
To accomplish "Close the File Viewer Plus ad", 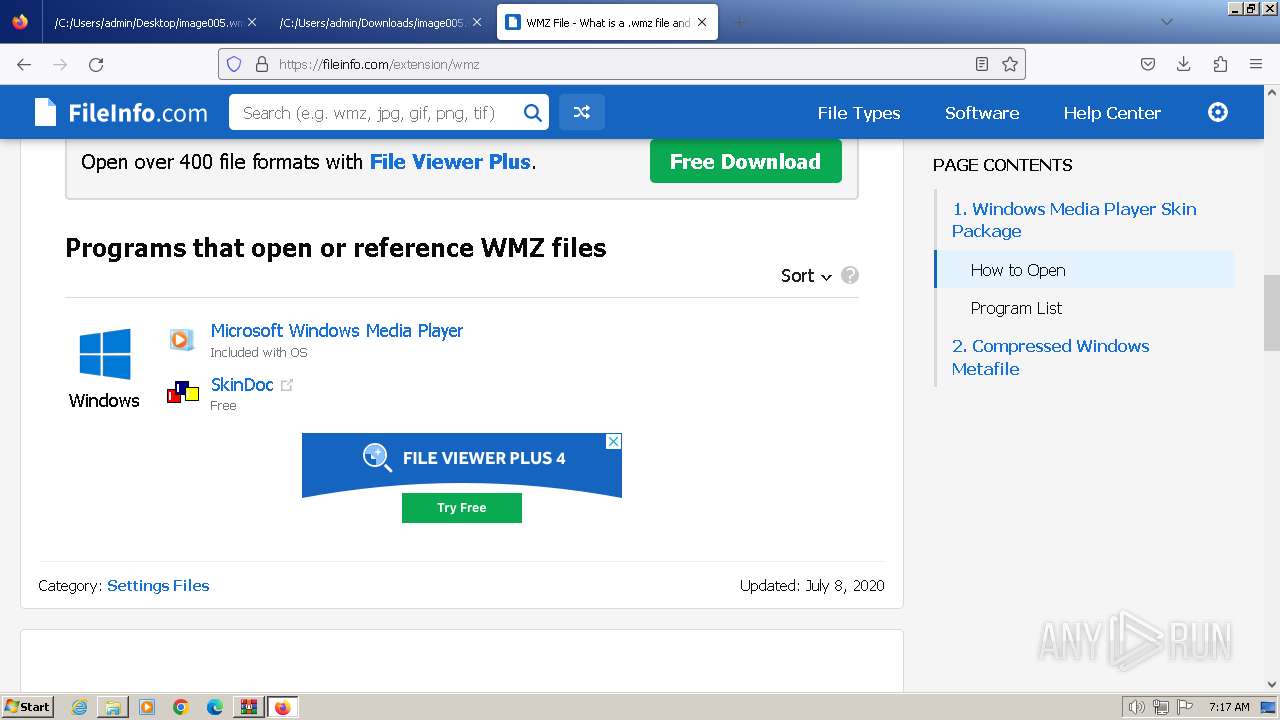I will click(614, 441).
